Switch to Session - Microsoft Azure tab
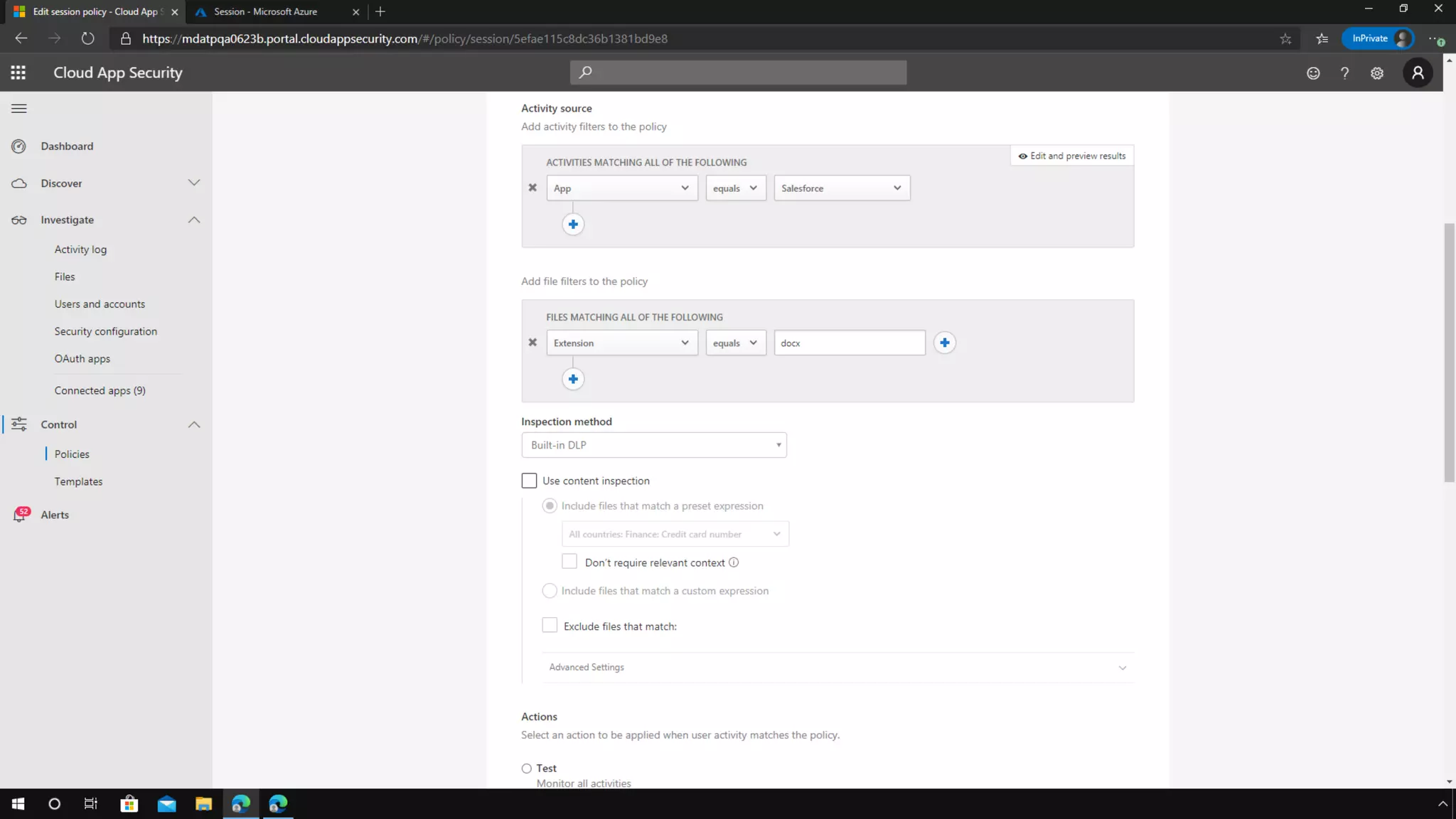 [266, 11]
